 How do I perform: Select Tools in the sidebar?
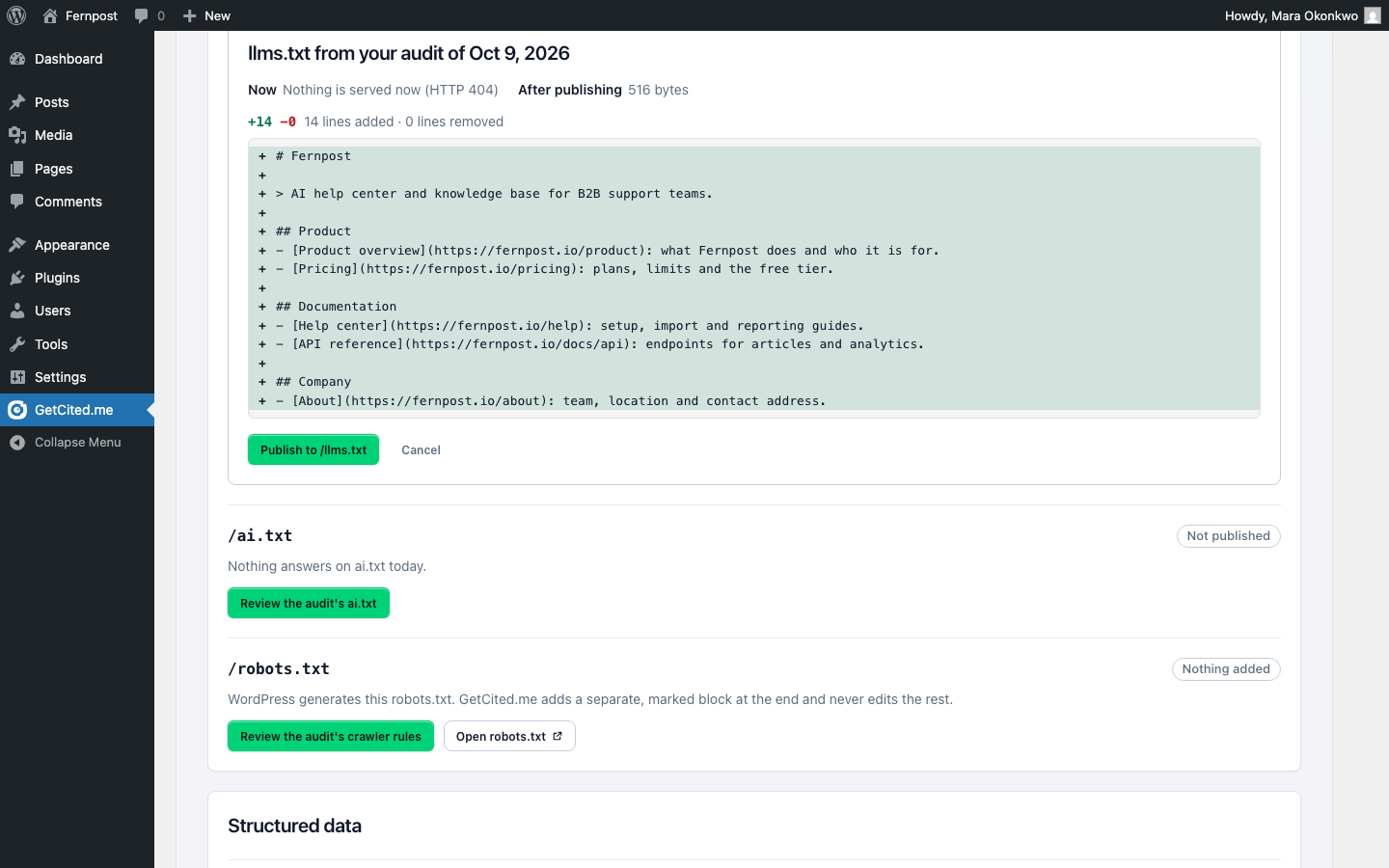click(77, 344)
